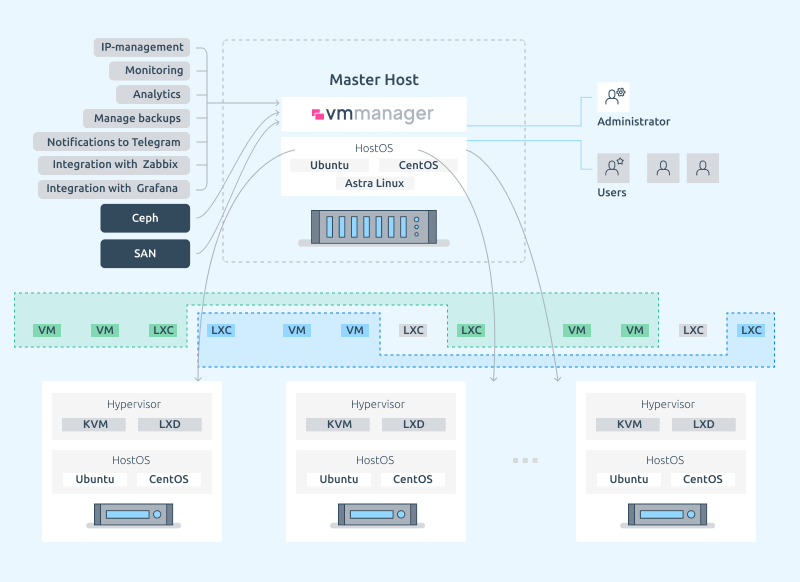Viewport: 800px width, 582px height.
Task: Click KVM in middle node card
Action: [339, 424]
